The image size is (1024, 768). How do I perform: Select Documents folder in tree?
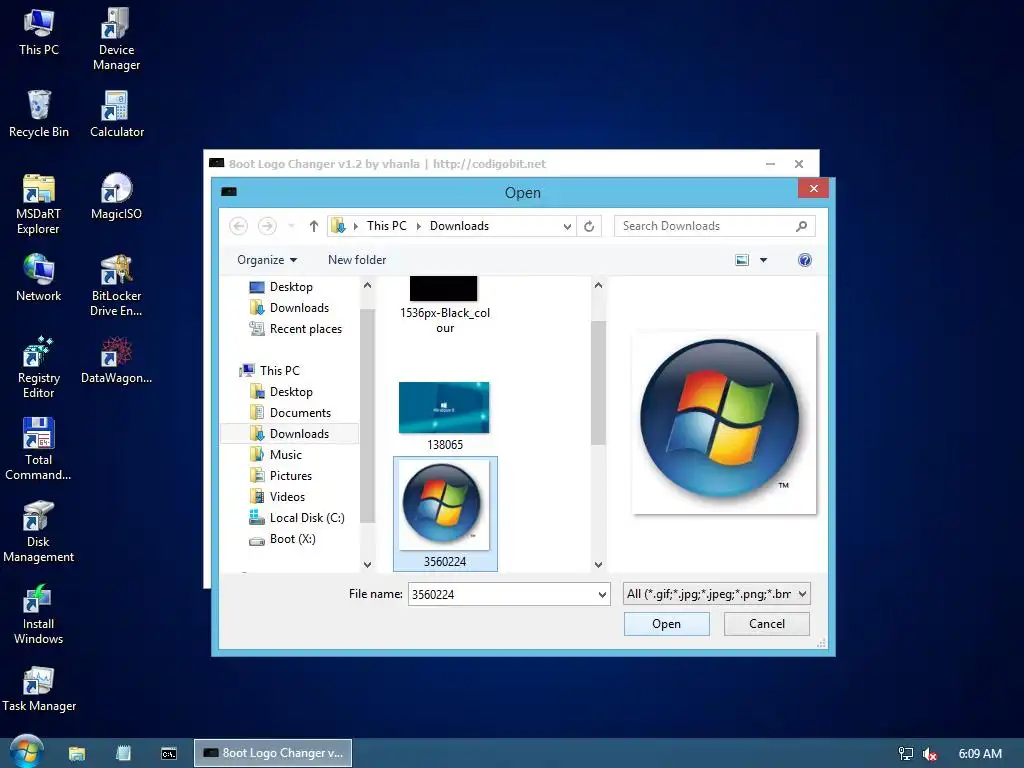coord(291,413)
